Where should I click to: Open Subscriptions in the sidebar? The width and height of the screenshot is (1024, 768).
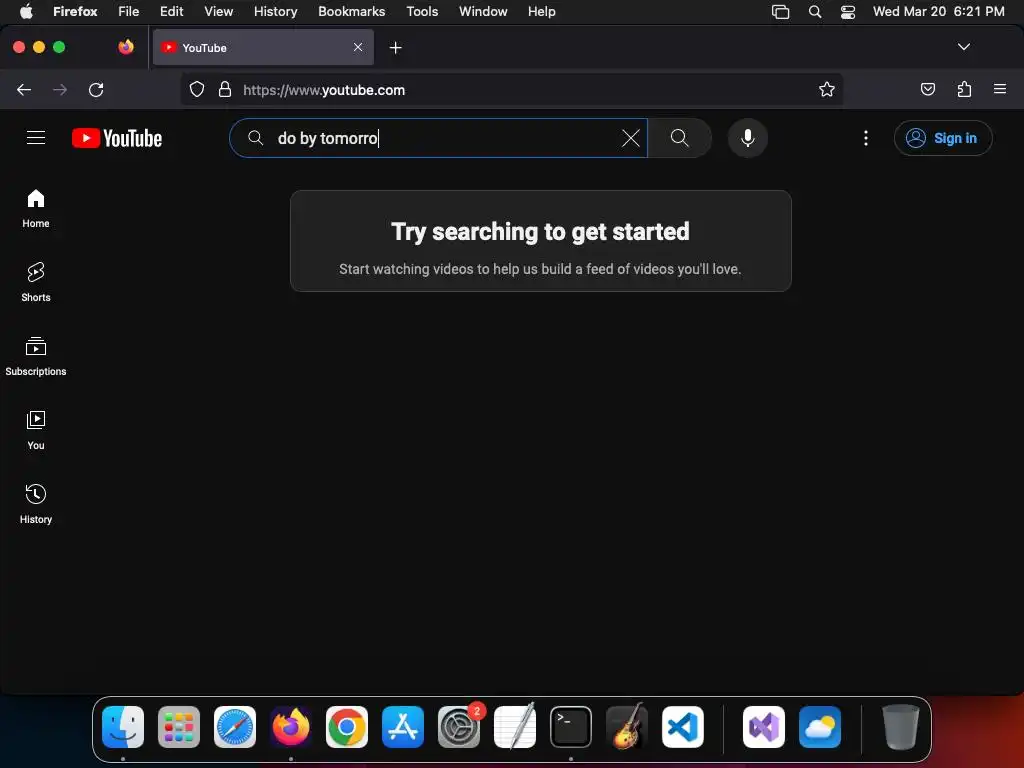[x=35, y=357]
